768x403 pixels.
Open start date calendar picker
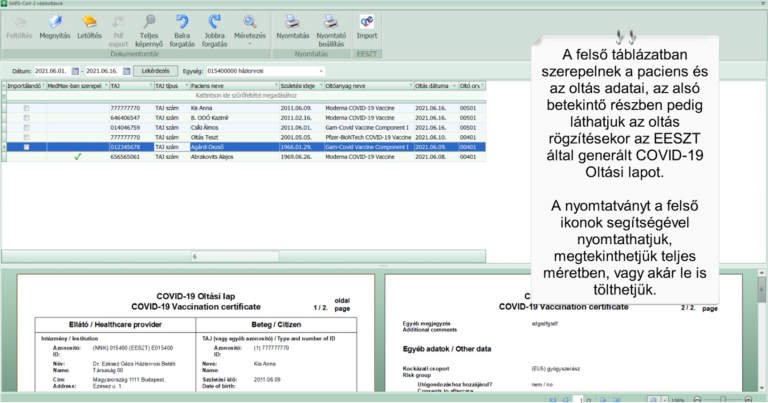click(74, 72)
